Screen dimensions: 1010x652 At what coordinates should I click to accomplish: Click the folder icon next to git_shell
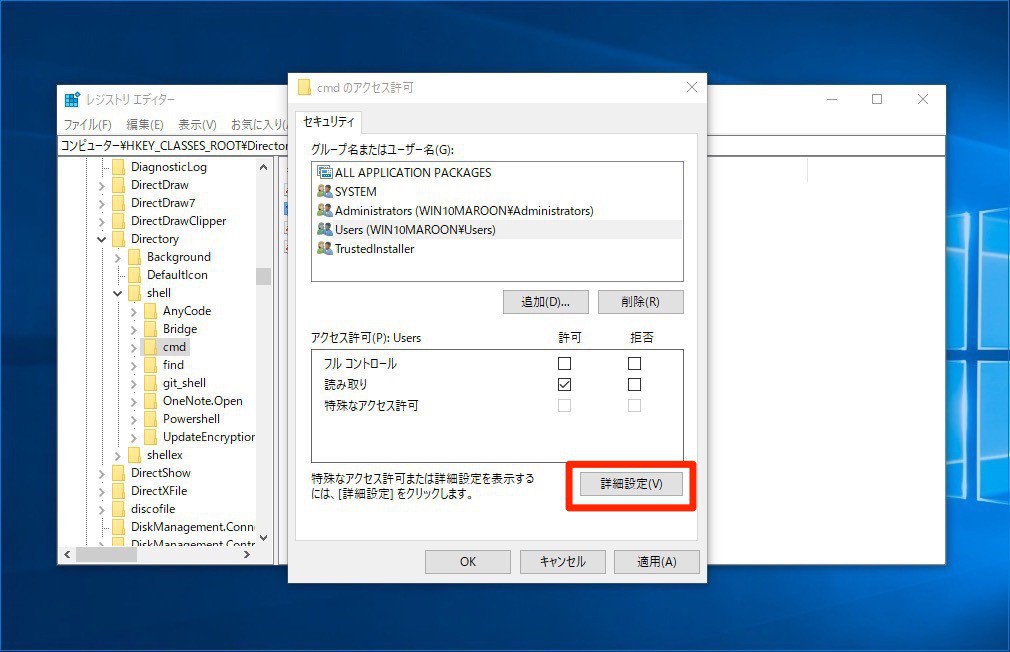tap(151, 383)
